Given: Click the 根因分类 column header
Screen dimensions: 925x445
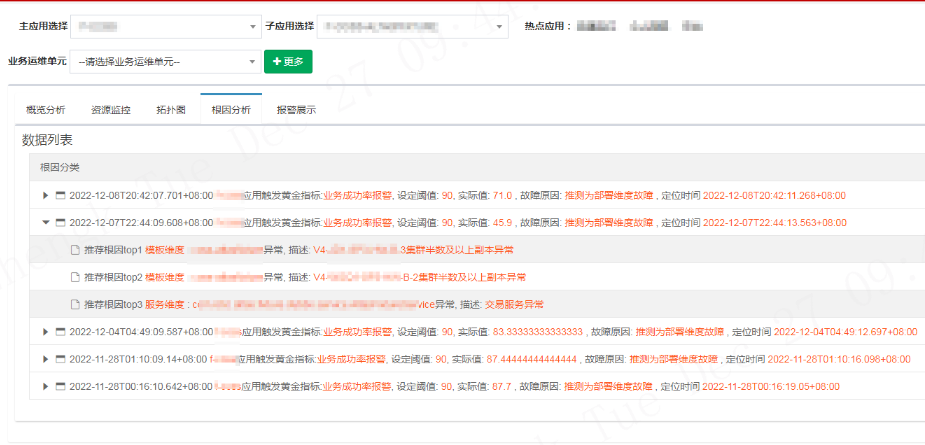Looking at the screenshot, I should point(60,168).
